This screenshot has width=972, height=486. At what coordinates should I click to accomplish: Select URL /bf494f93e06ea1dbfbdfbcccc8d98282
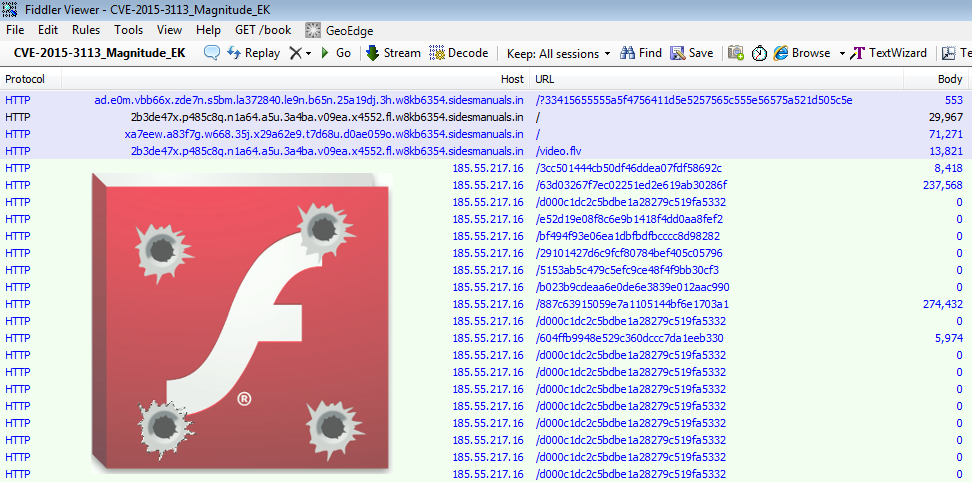point(627,236)
